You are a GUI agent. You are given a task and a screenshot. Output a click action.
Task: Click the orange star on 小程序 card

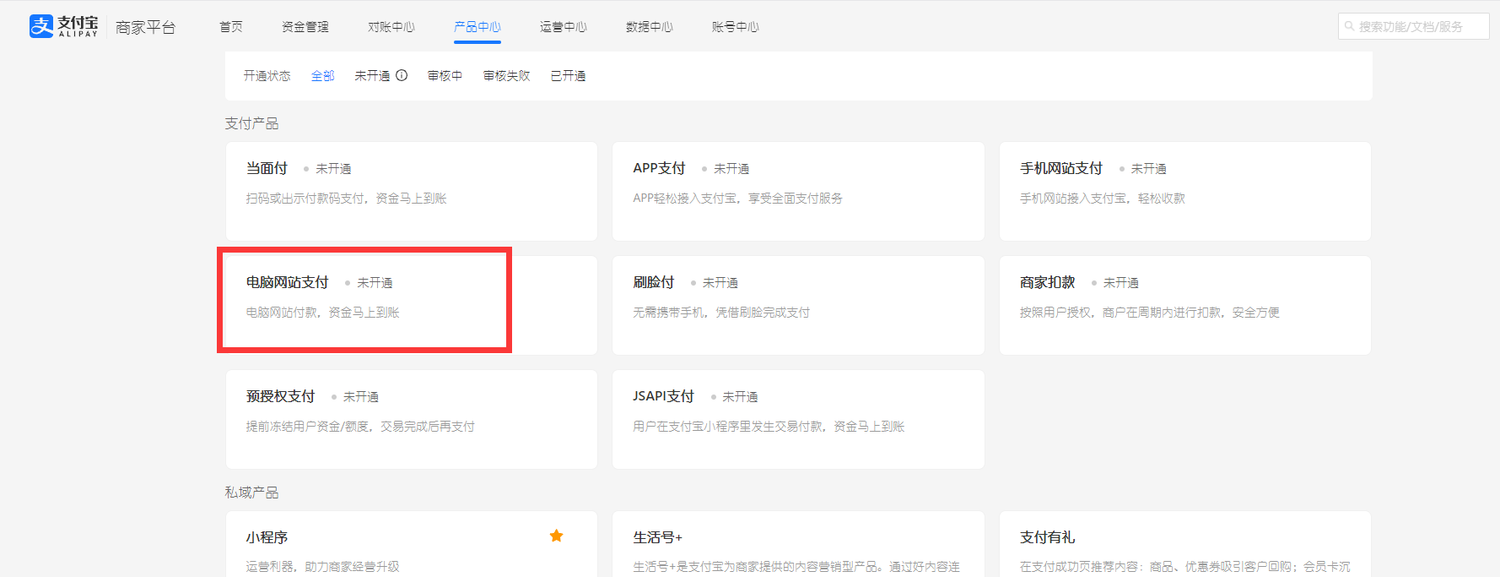click(556, 536)
